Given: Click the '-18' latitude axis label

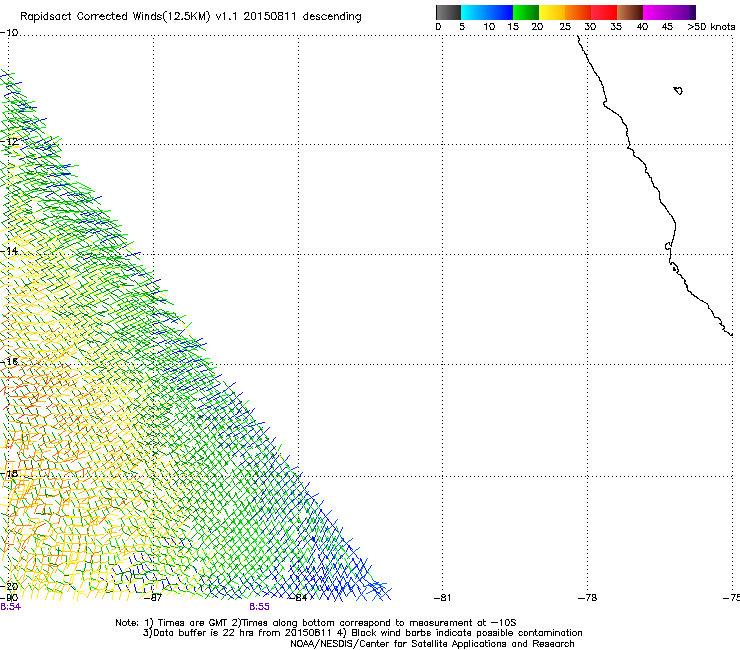Looking at the screenshot, I should (x=9, y=473).
